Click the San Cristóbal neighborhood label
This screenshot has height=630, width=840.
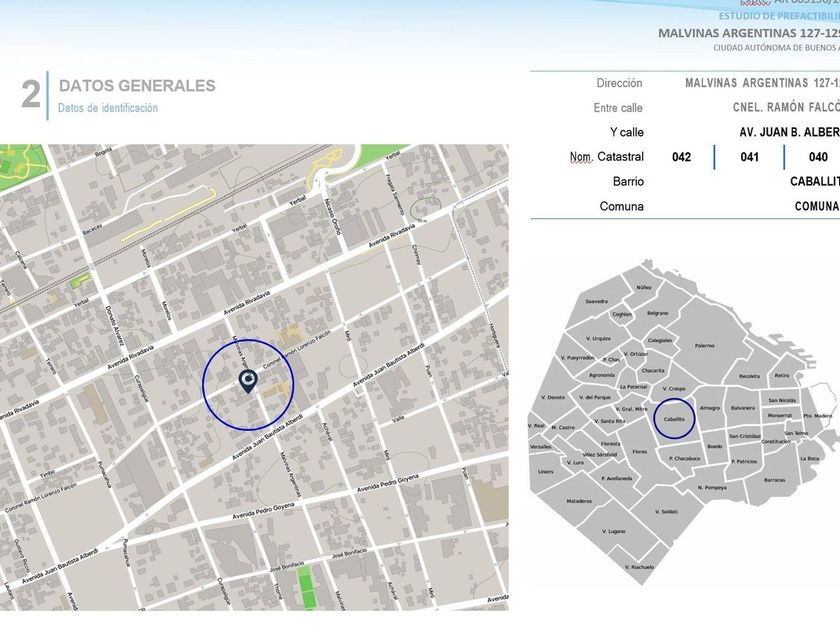pos(745,436)
